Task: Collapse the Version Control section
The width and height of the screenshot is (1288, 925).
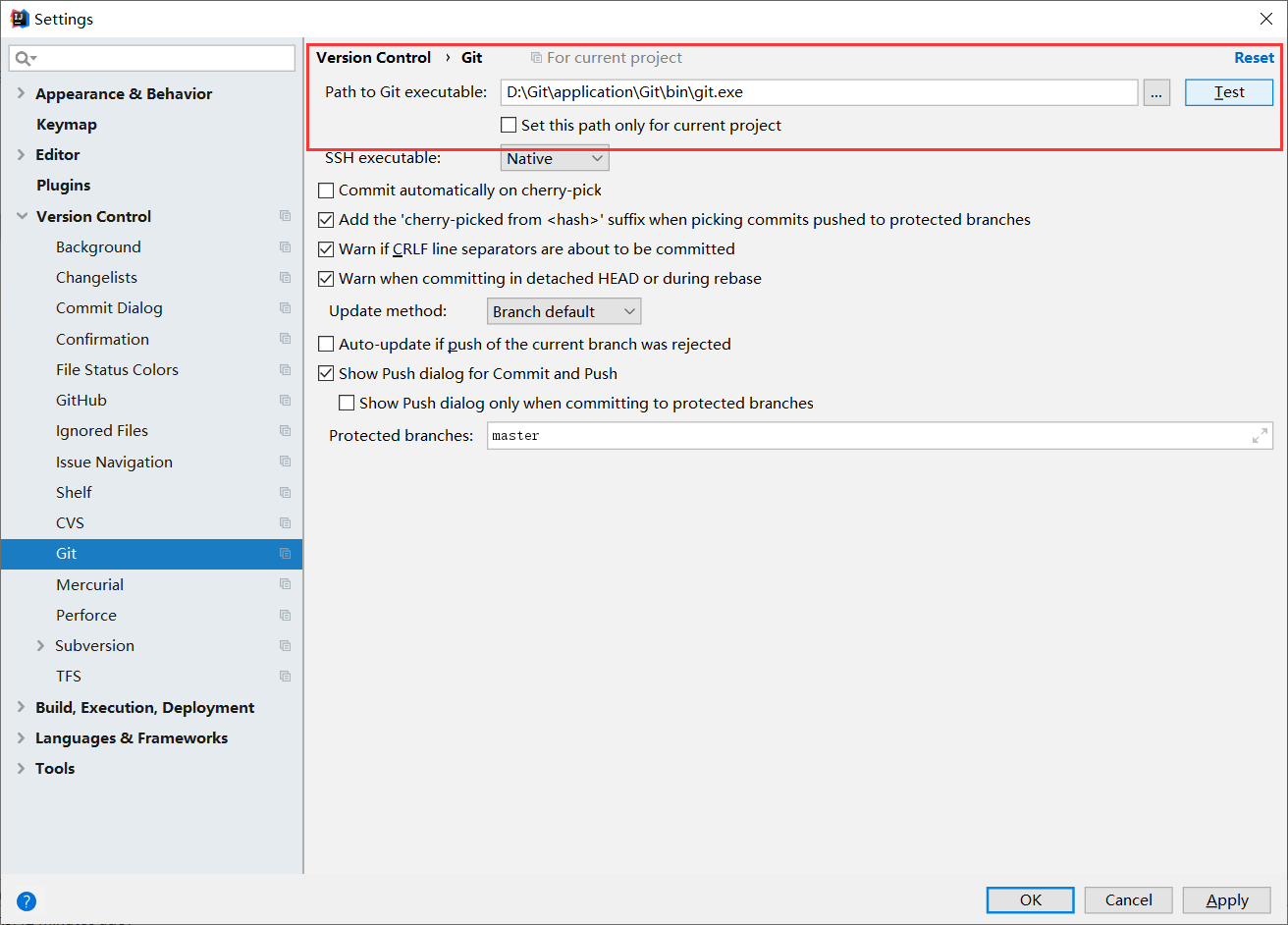Action: [22, 216]
